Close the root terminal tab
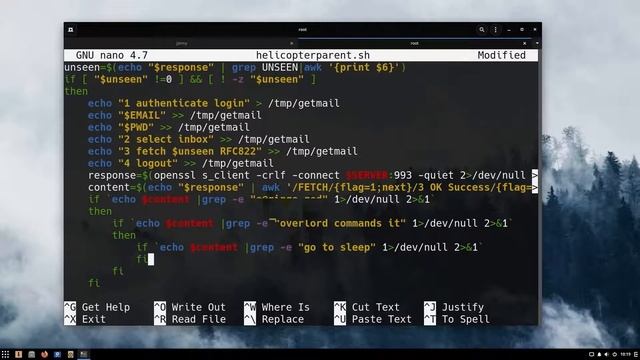 524,43
